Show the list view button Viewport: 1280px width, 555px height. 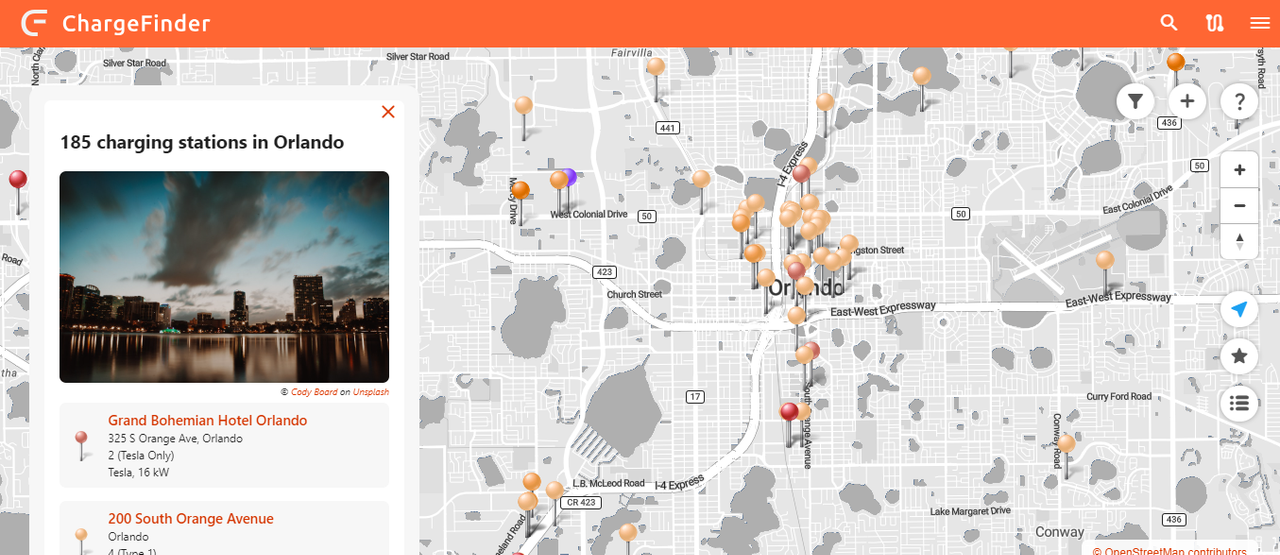1239,403
